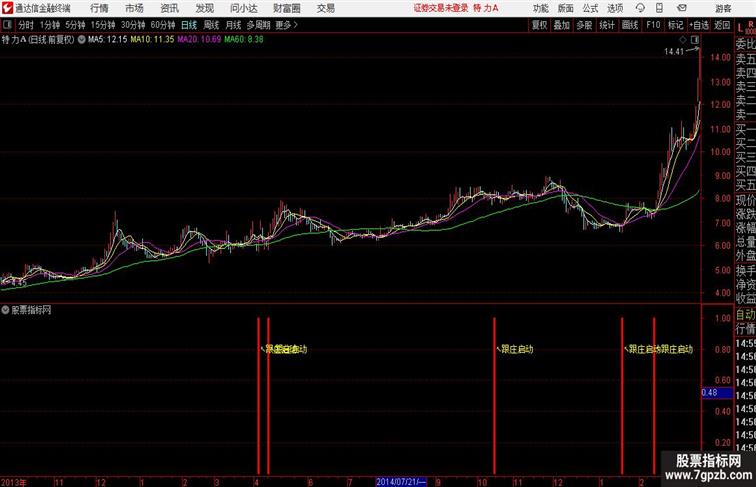This screenshot has height=487, width=756.
Task: Open the 版面 menu
Action: [x=566, y=8]
